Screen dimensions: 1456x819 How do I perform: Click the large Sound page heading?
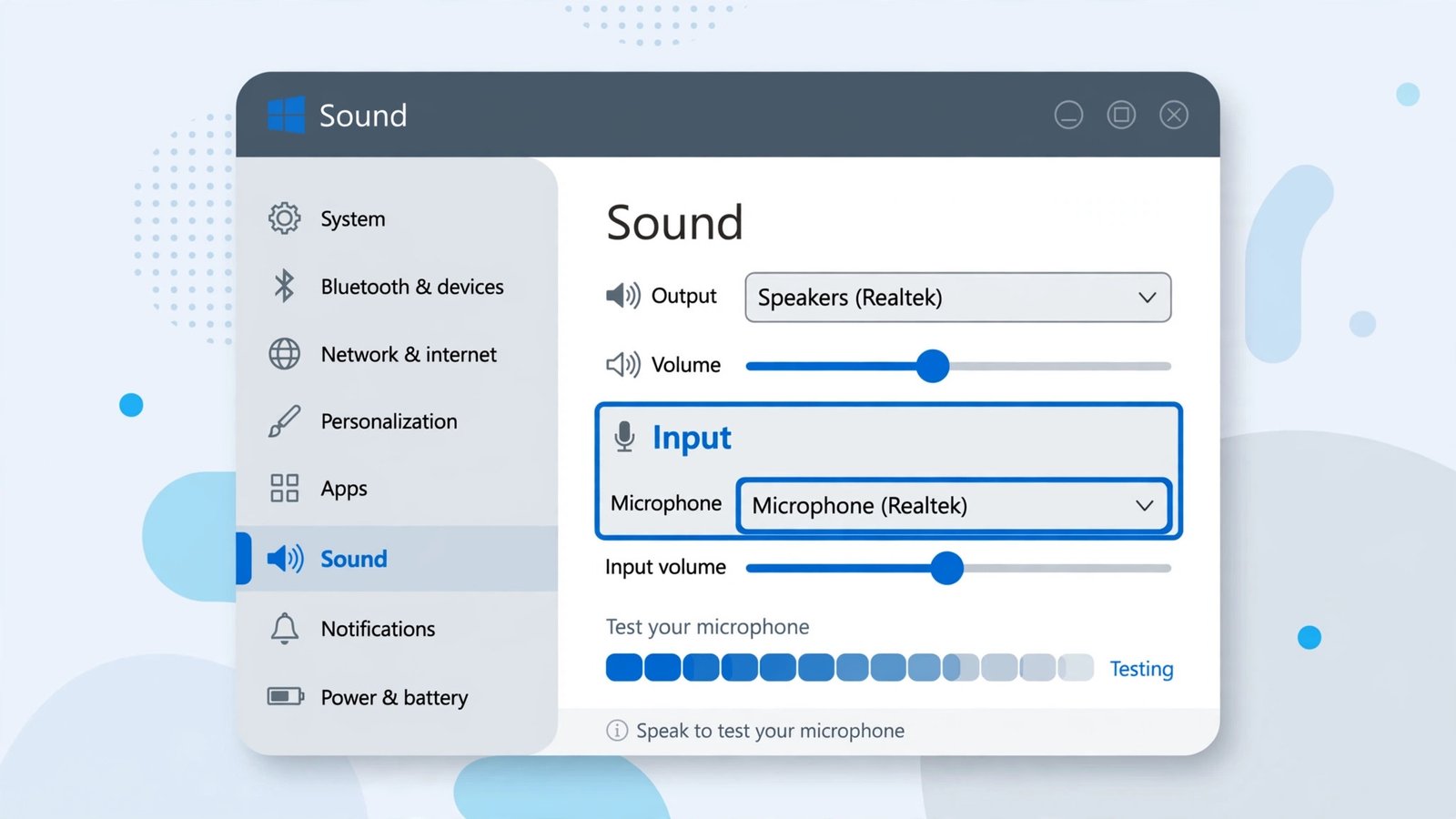pos(675,223)
